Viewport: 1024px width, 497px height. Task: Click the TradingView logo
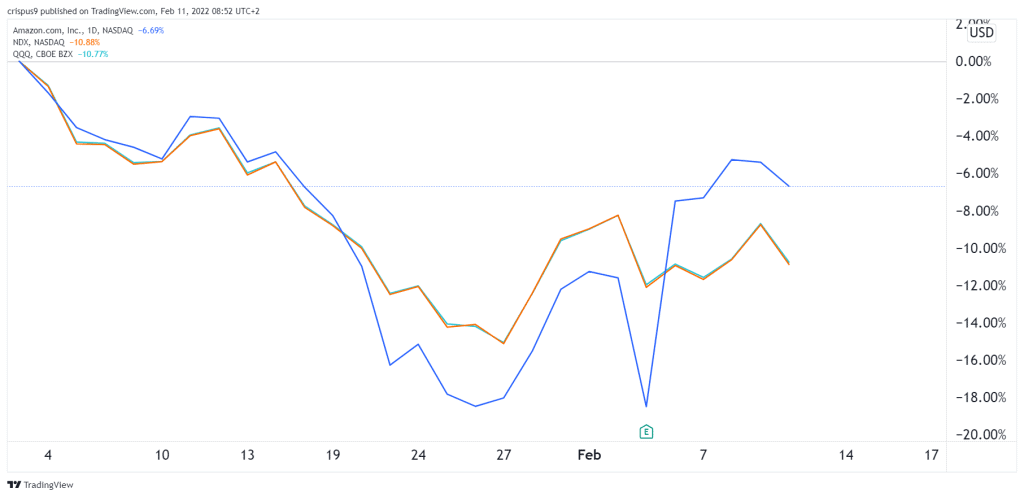(36, 484)
